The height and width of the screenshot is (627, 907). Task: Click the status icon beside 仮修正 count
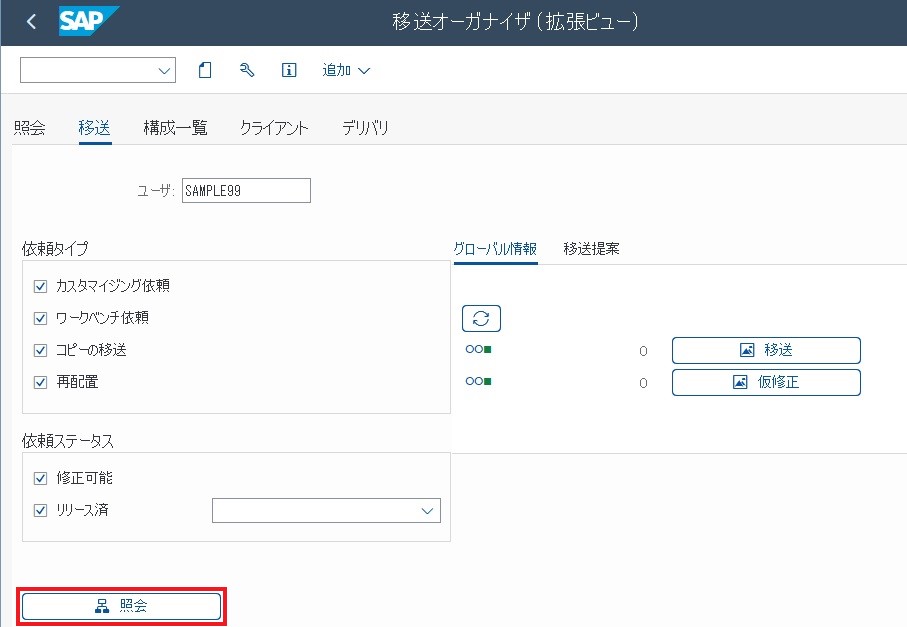[479, 382]
